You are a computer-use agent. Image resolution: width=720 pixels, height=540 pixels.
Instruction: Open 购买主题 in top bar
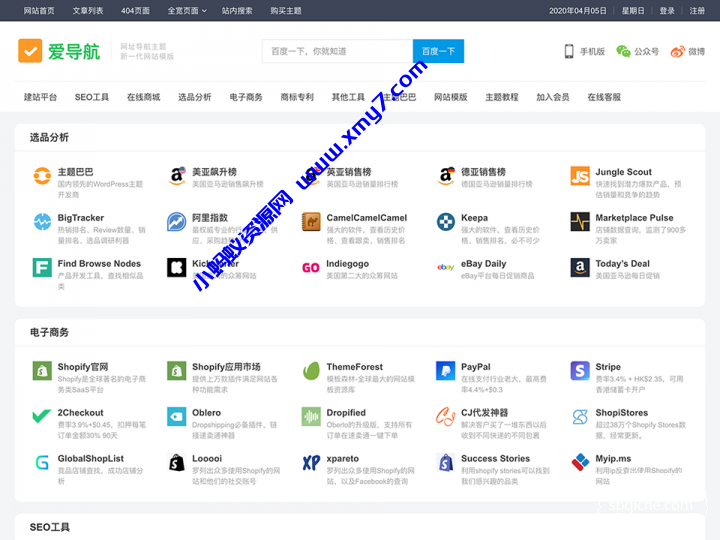(x=286, y=11)
